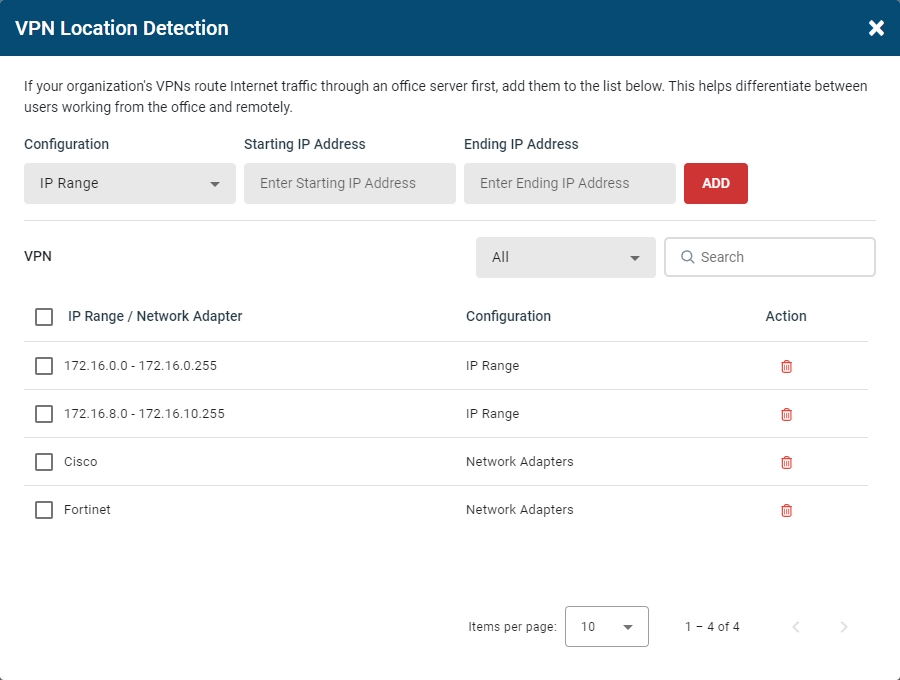Open the Items per page dropdown
The height and width of the screenshot is (680, 900).
point(607,627)
